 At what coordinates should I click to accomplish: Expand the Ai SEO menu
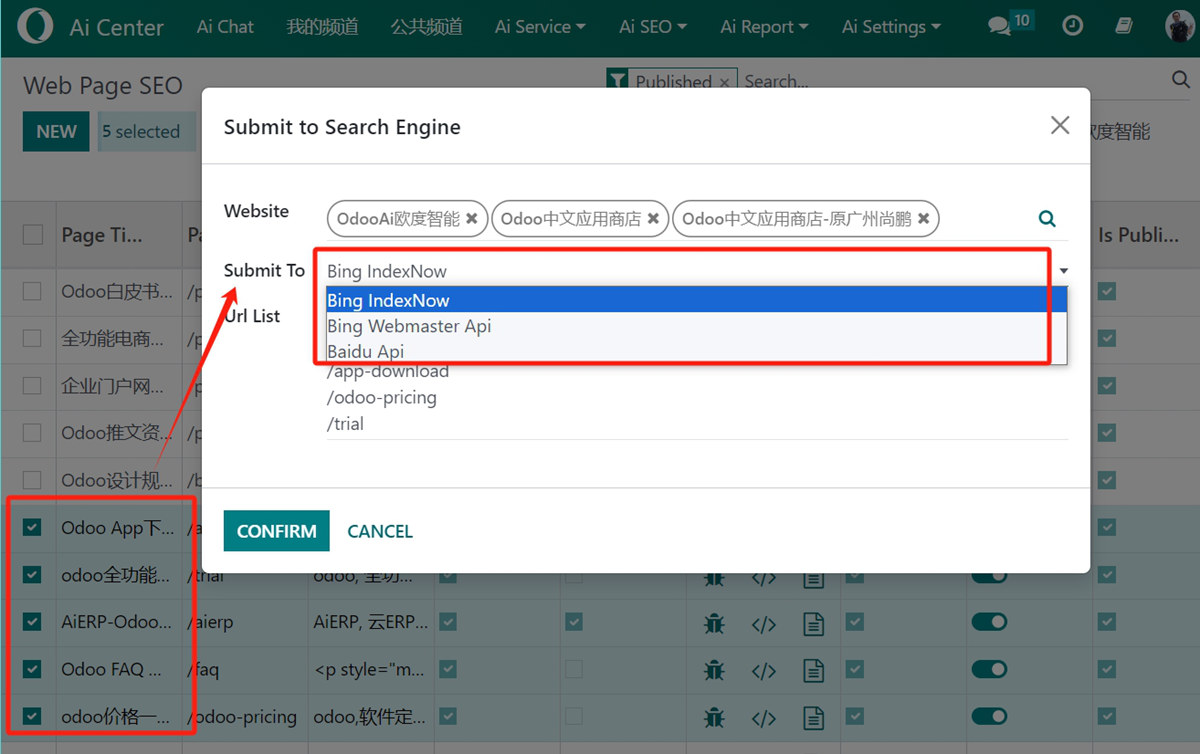coord(653,27)
